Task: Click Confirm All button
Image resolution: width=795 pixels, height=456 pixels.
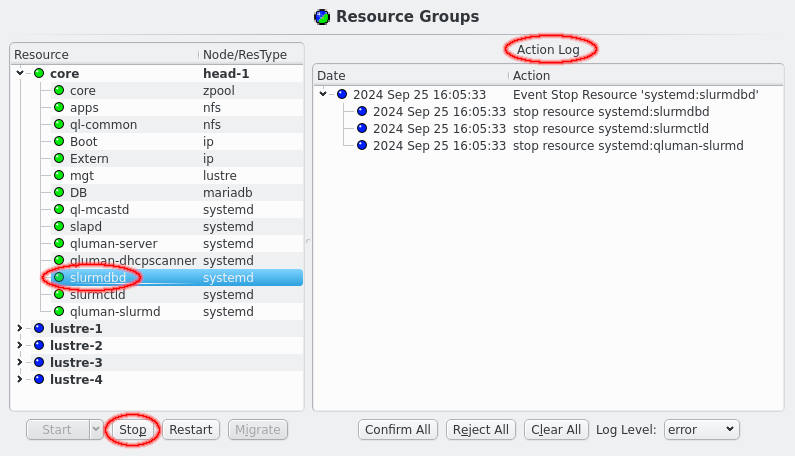Action: pos(398,430)
